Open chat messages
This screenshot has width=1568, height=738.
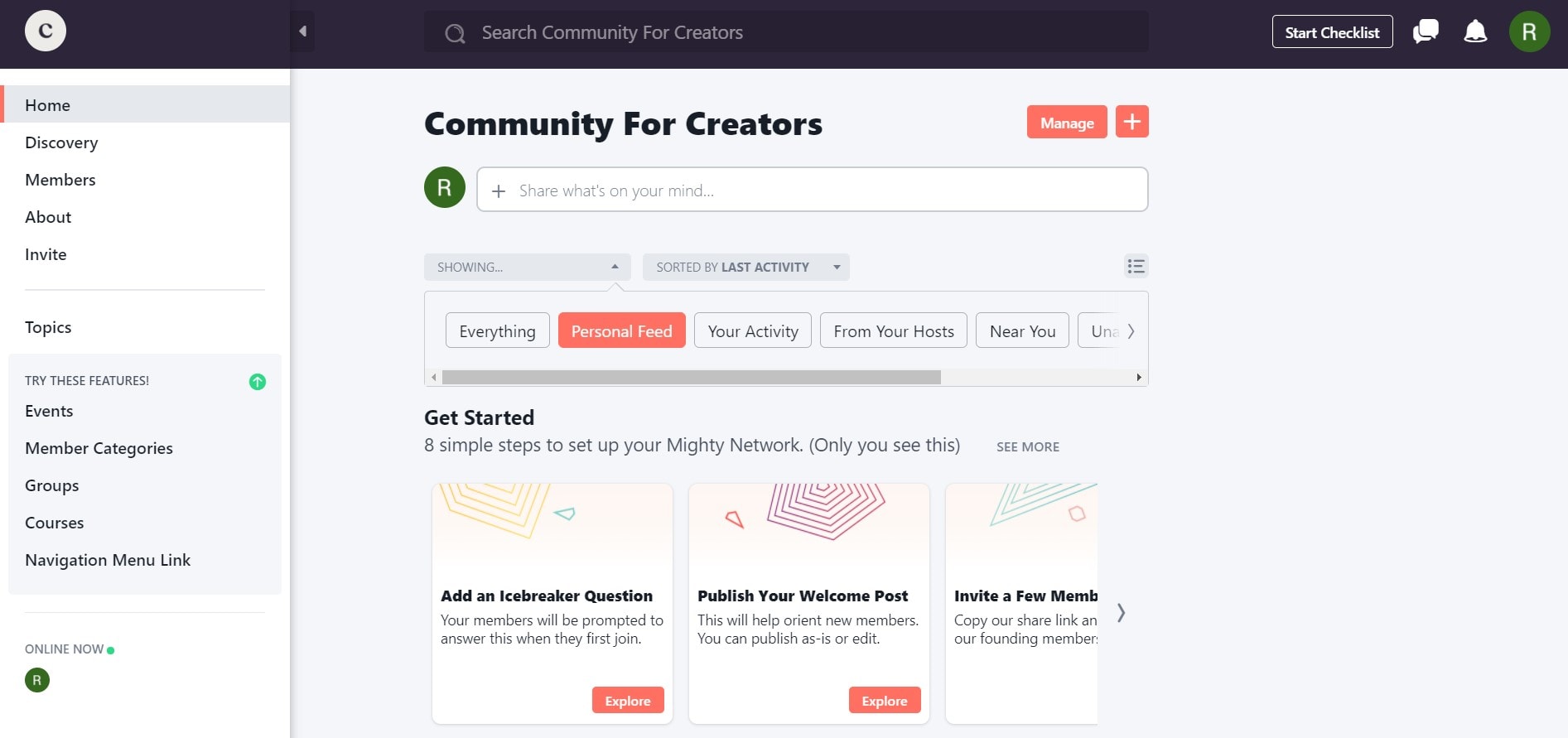click(1425, 31)
